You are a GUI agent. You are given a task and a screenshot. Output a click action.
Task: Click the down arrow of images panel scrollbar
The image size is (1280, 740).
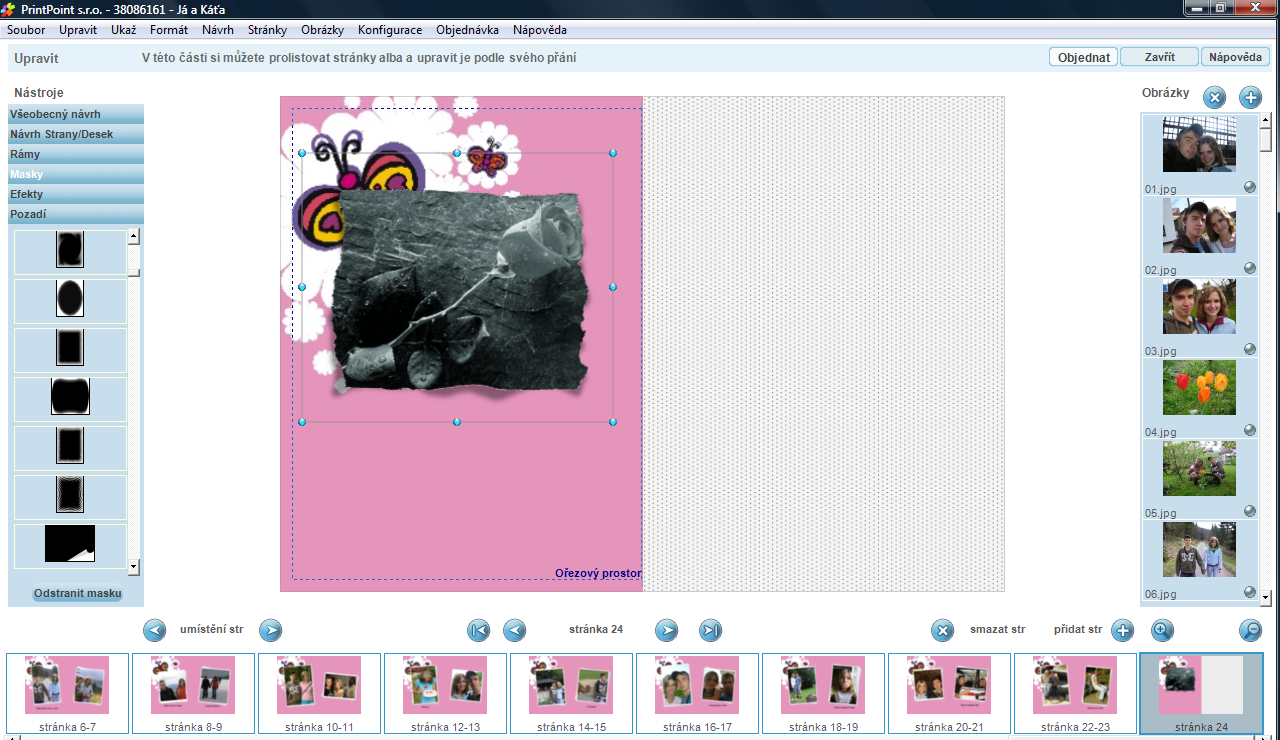click(1266, 598)
